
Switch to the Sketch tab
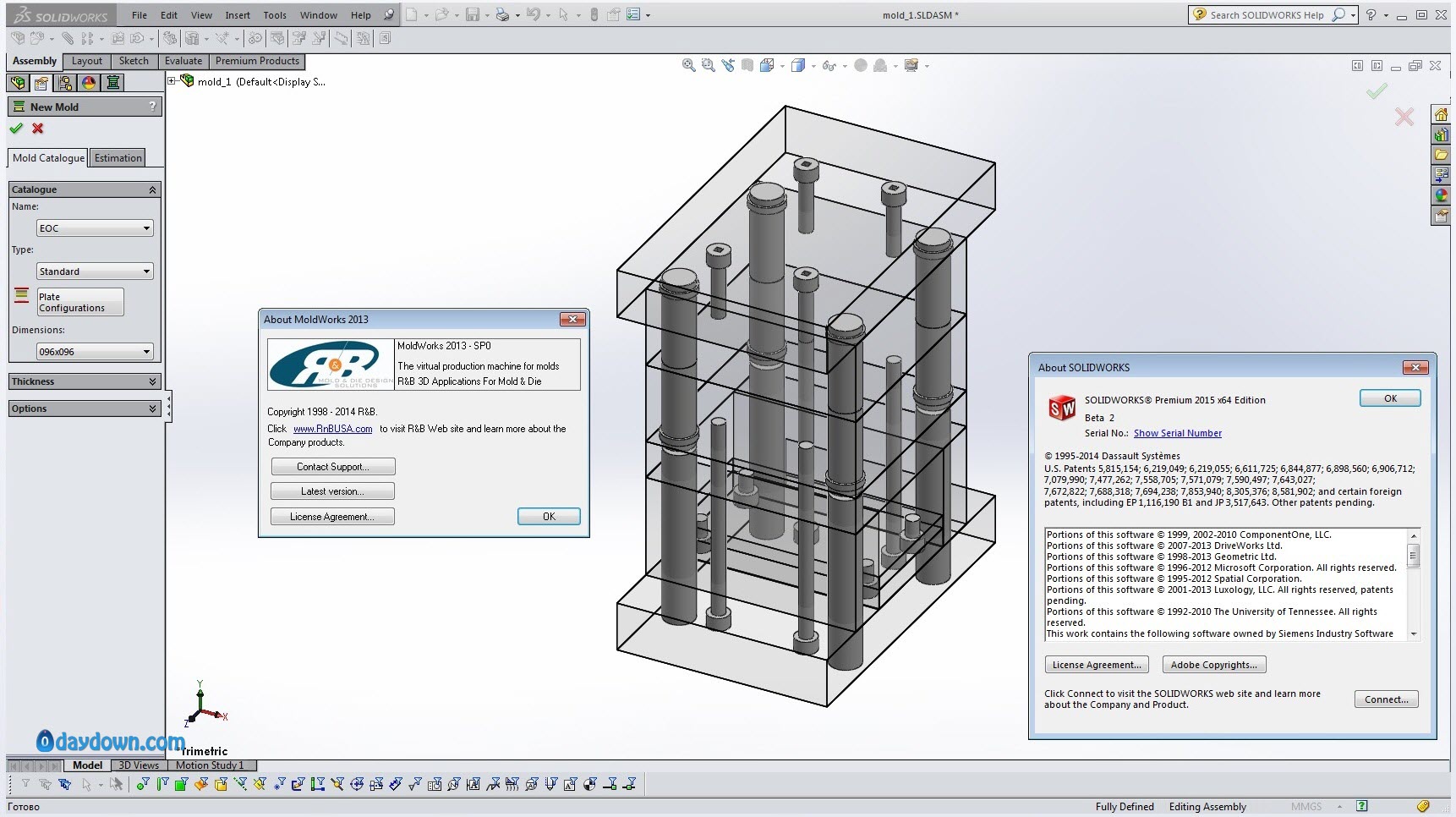tap(134, 61)
